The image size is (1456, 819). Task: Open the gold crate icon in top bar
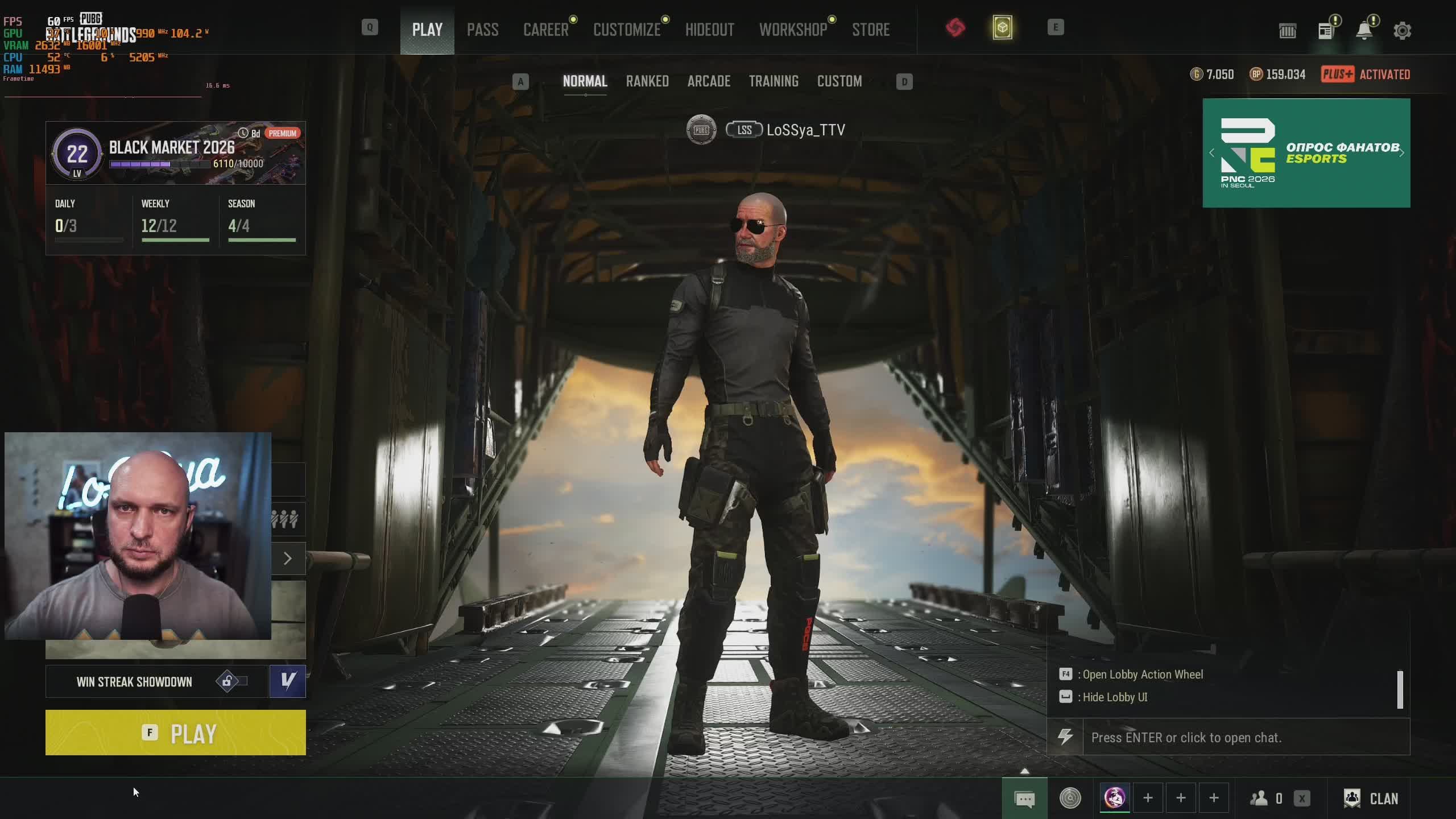pos(1002,27)
